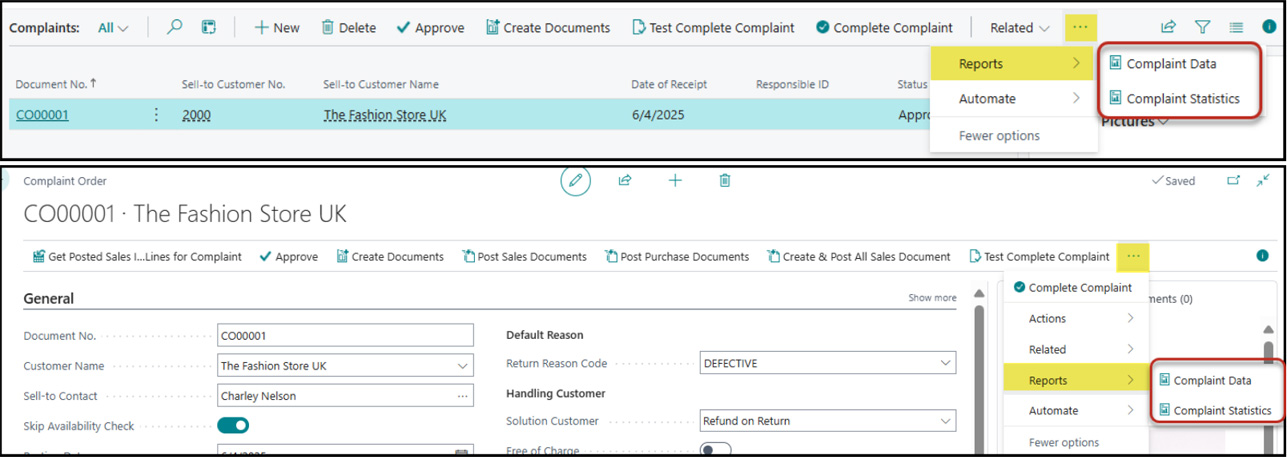Select Post Purchase Documents action
Viewport: 1287px width, 457px height.
click(677, 257)
